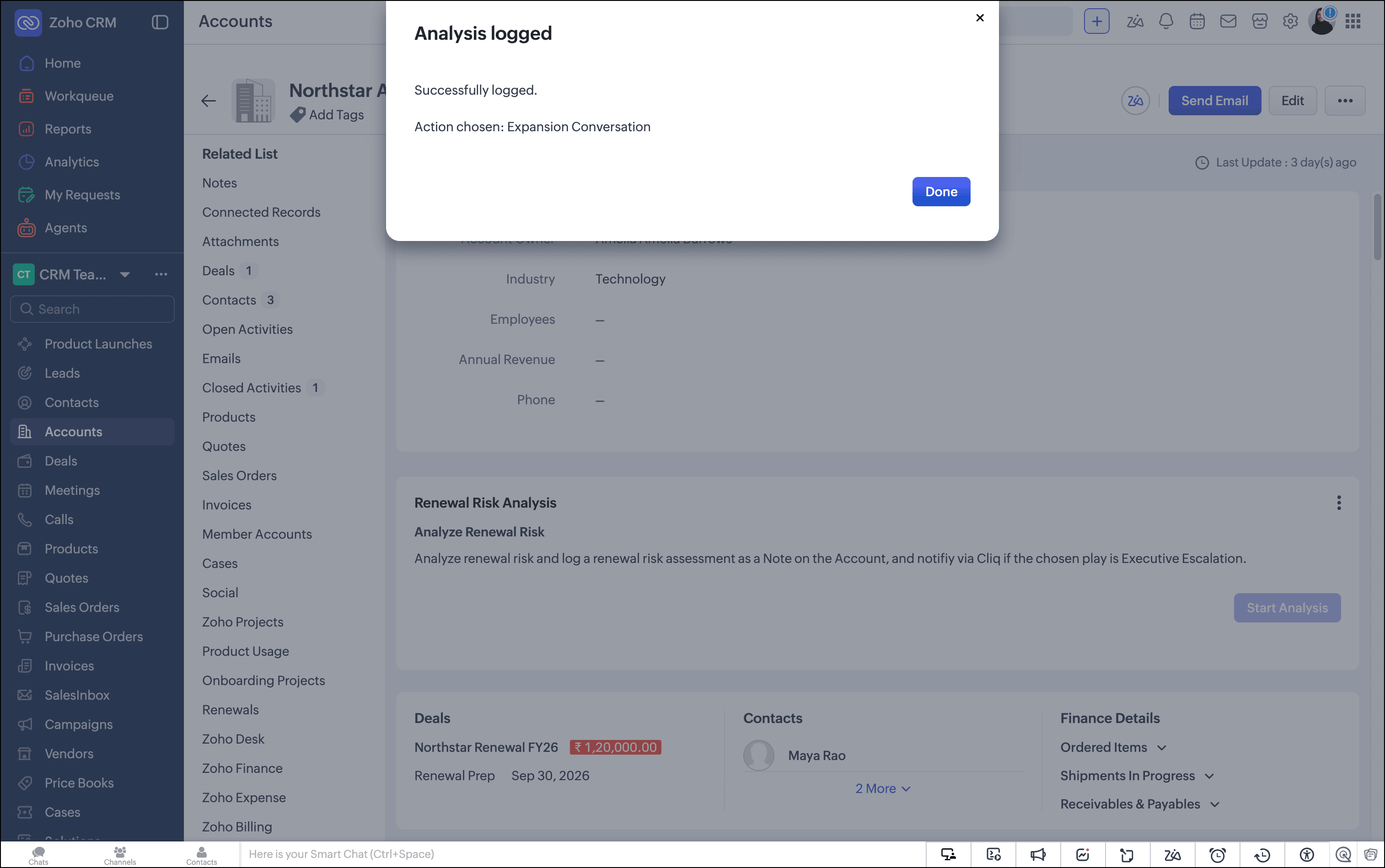Go back using the left arrow

(209, 101)
